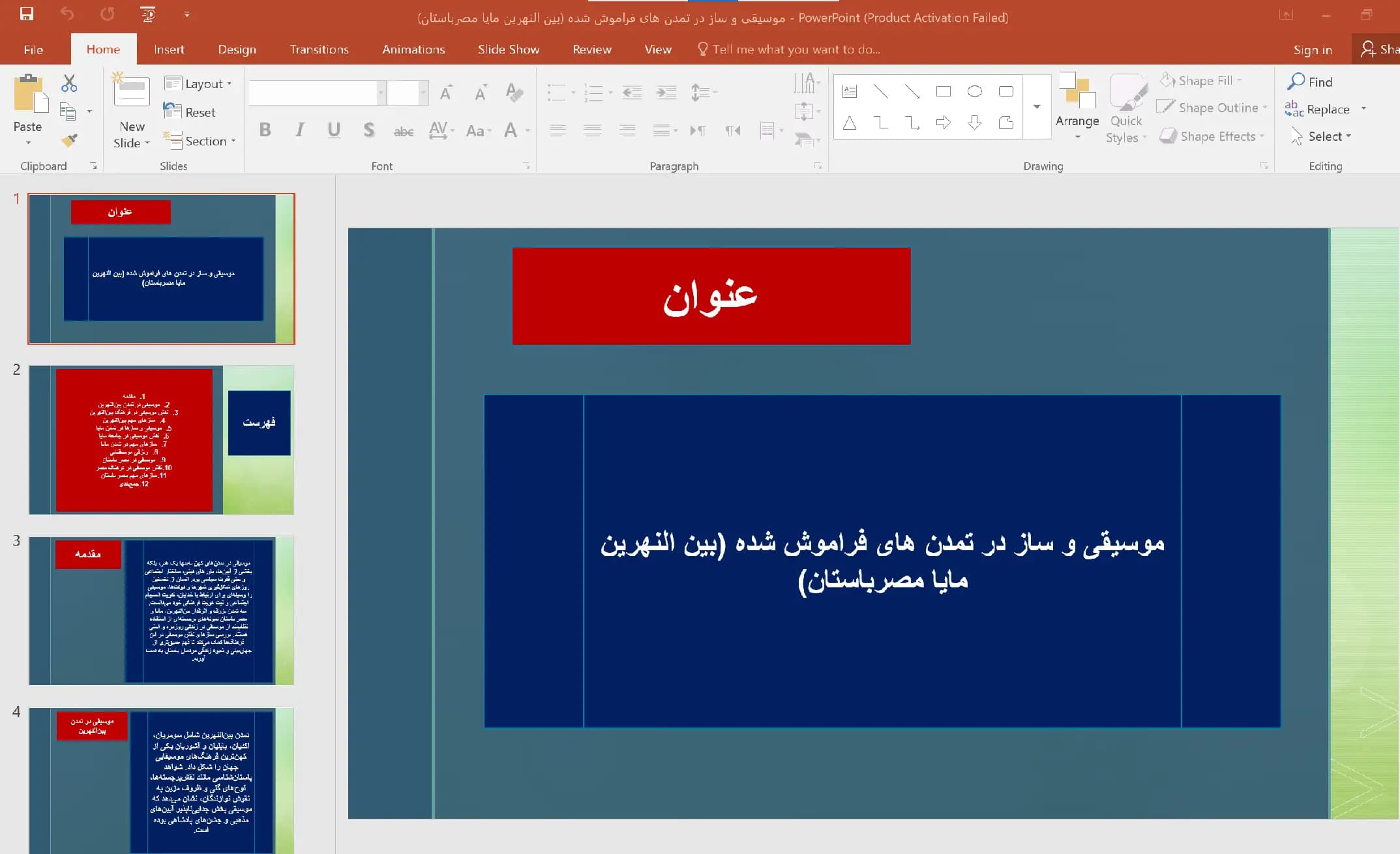
Task: Add a New Slide button
Action: [x=132, y=110]
